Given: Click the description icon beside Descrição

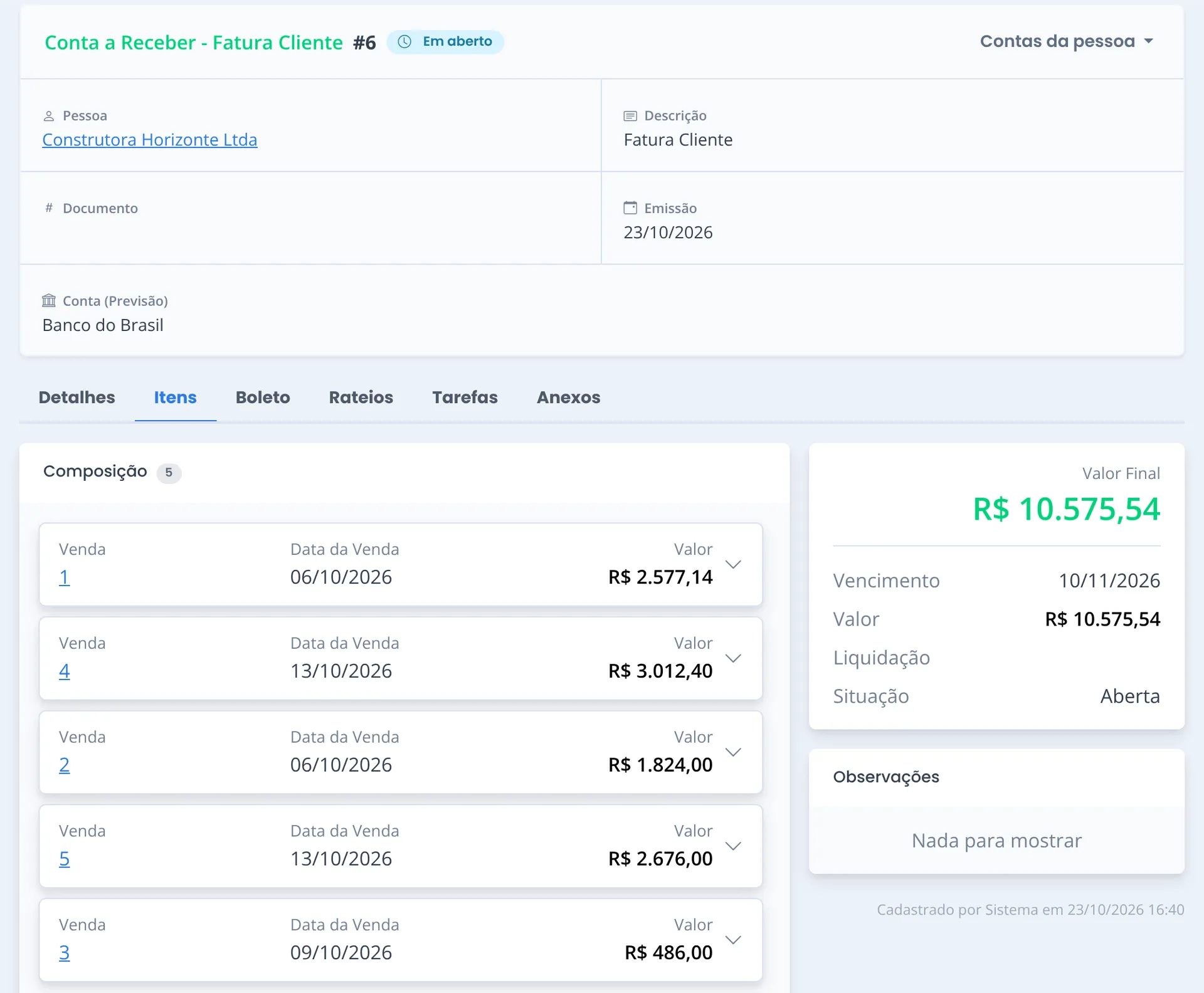Looking at the screenshot, I should tap(630, 116).
